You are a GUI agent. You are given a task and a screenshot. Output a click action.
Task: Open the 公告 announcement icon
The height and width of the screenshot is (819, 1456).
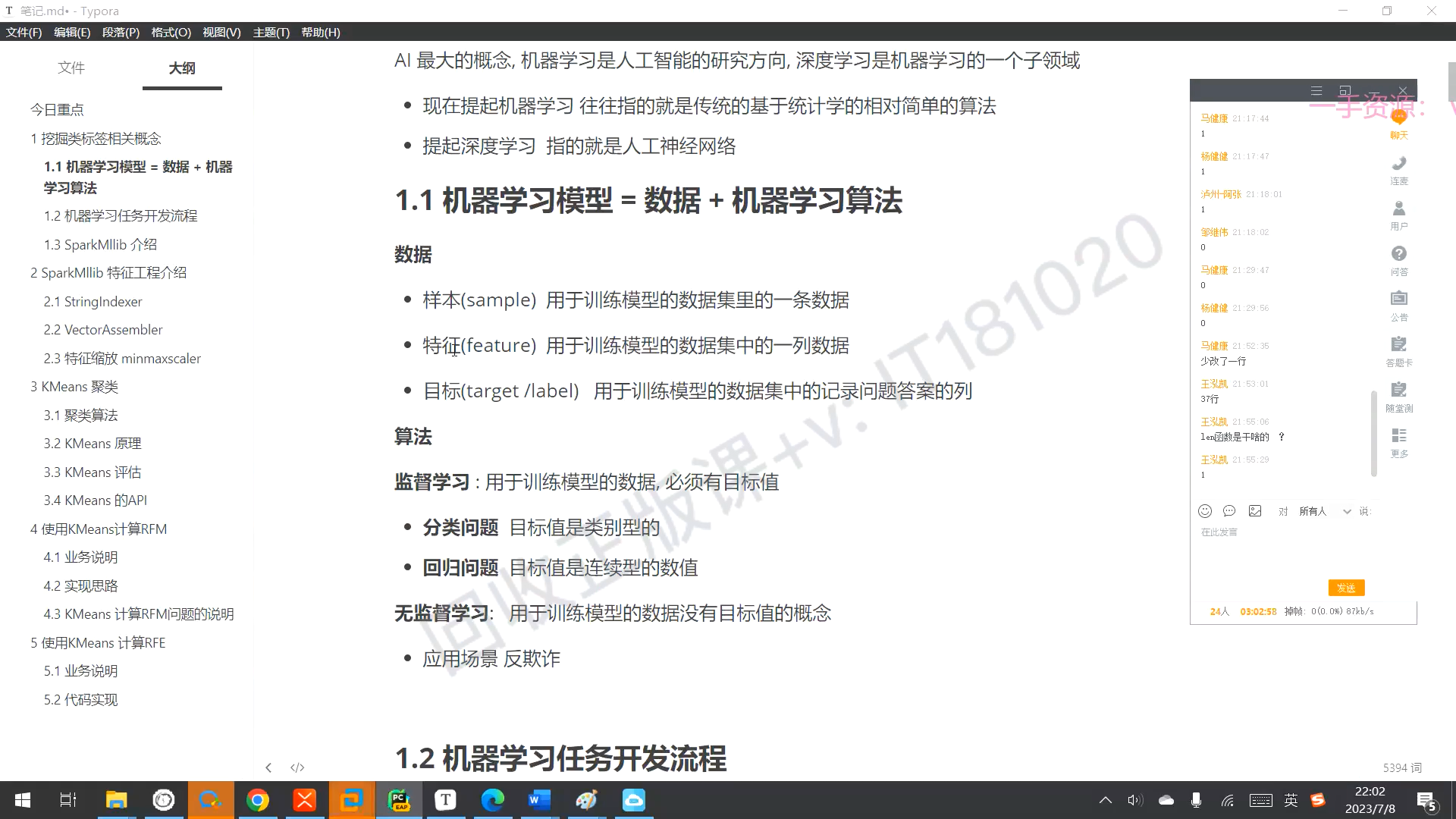pos(1398,300)
